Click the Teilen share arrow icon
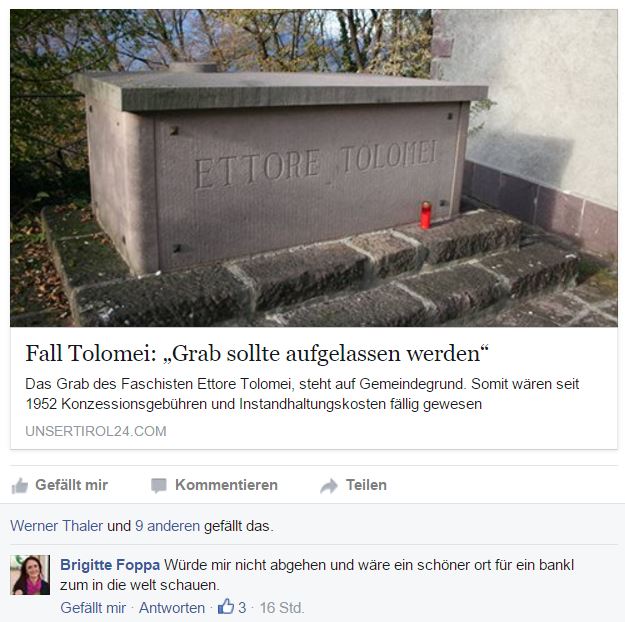The image size is (625, 622). coord(329,486)
